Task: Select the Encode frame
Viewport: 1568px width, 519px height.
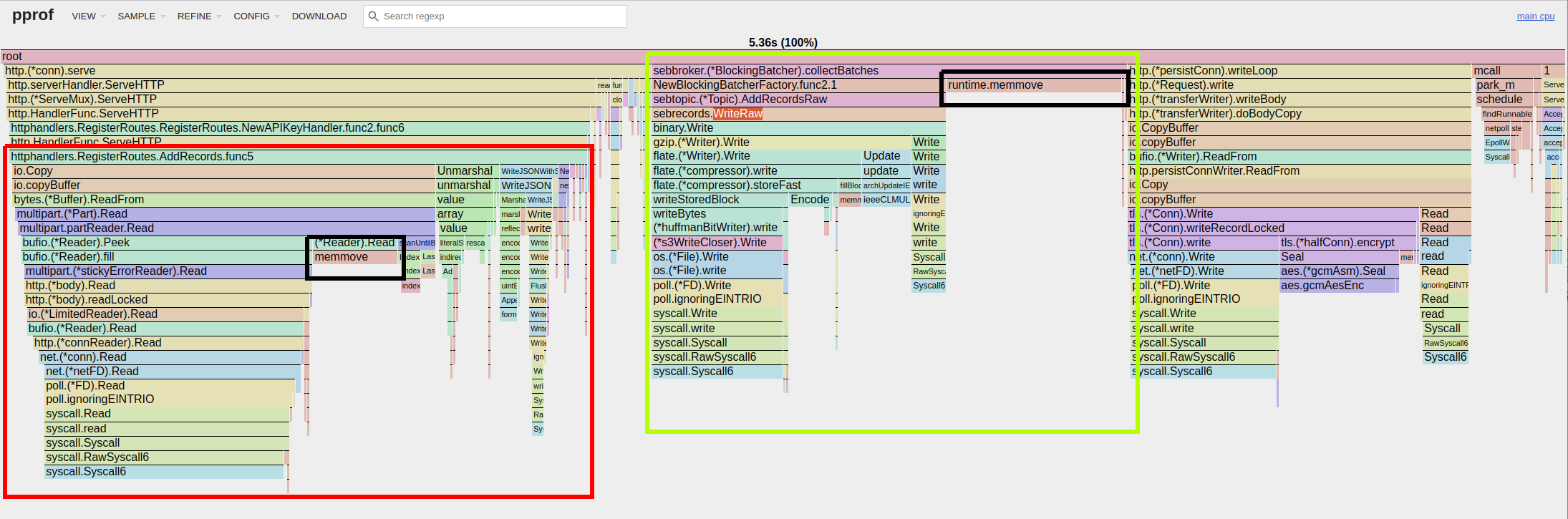Action: point(810,200)
